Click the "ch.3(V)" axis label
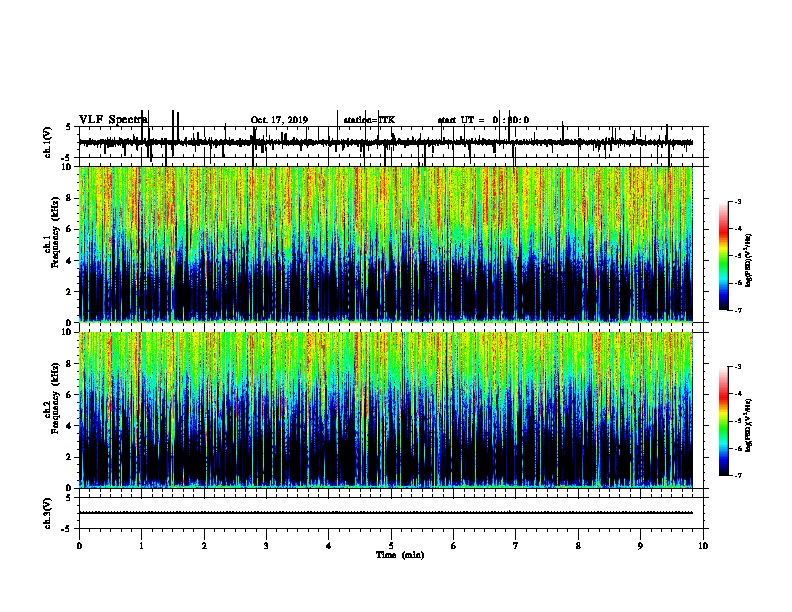Image resolution: width=792 pixels, height=612 pixels. point(48,513)
